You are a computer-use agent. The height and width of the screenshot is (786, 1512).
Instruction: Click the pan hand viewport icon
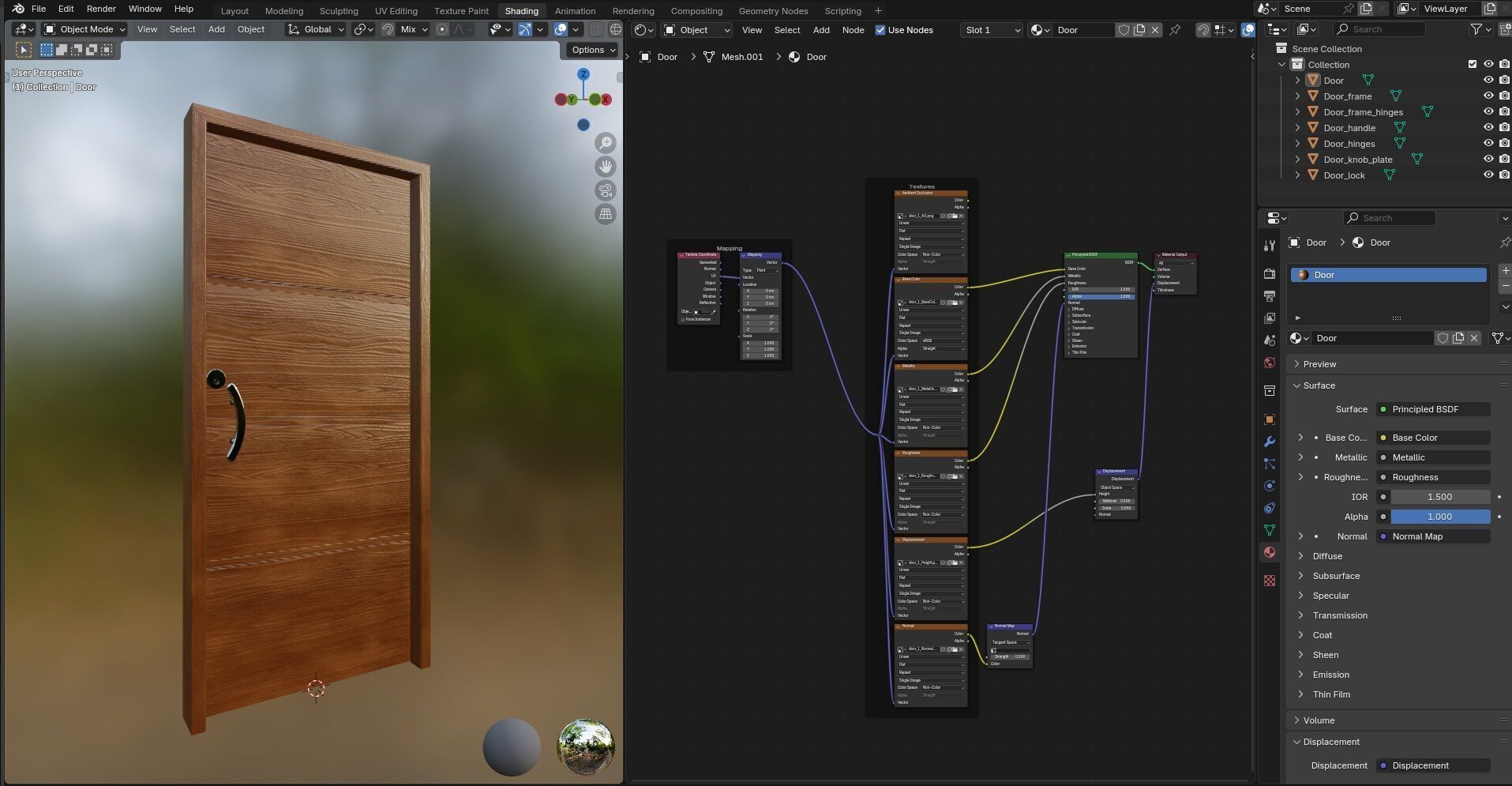coord(606,167)
